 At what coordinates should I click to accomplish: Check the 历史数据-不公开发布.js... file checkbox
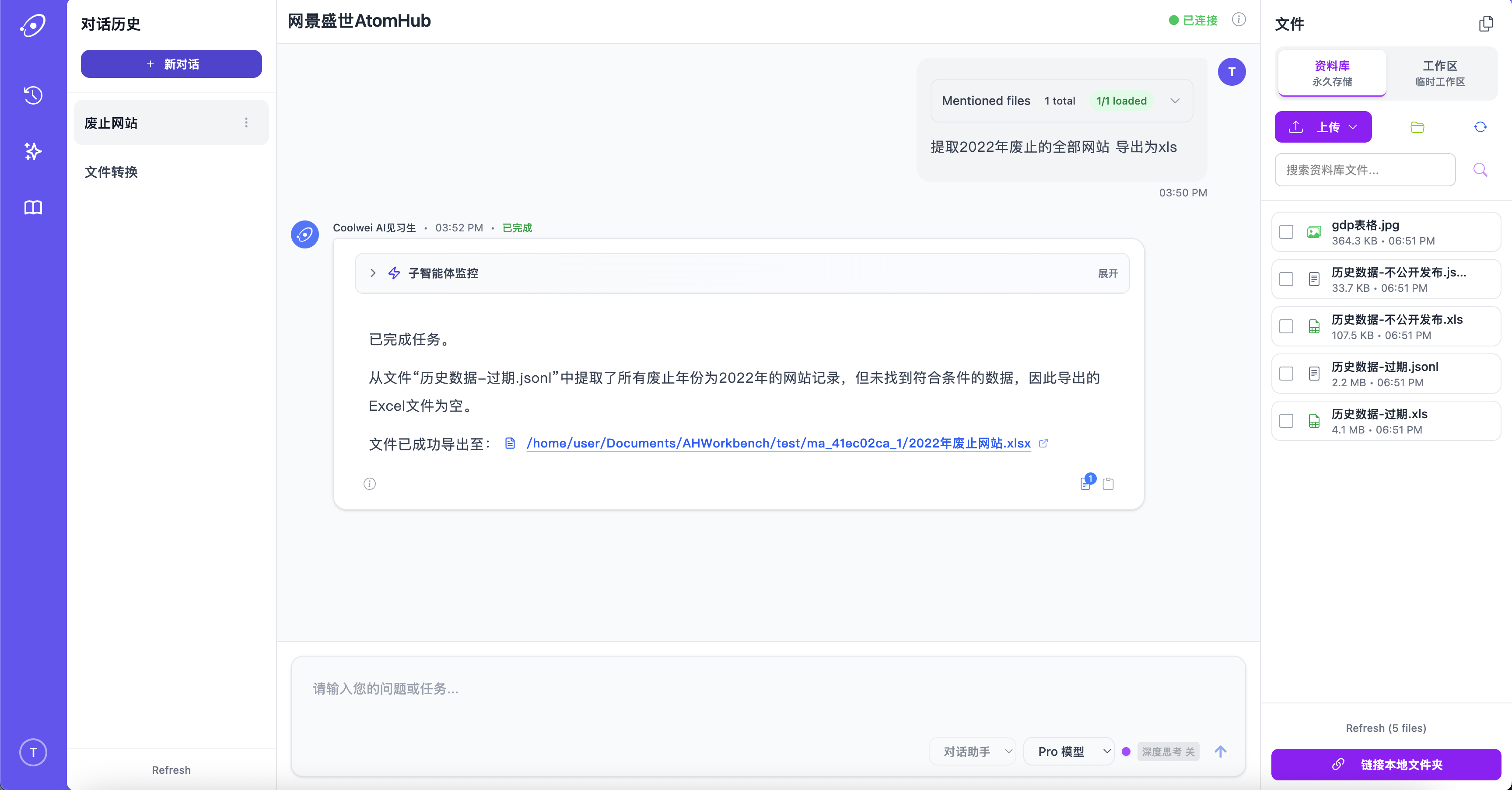tap(1286, 280)
